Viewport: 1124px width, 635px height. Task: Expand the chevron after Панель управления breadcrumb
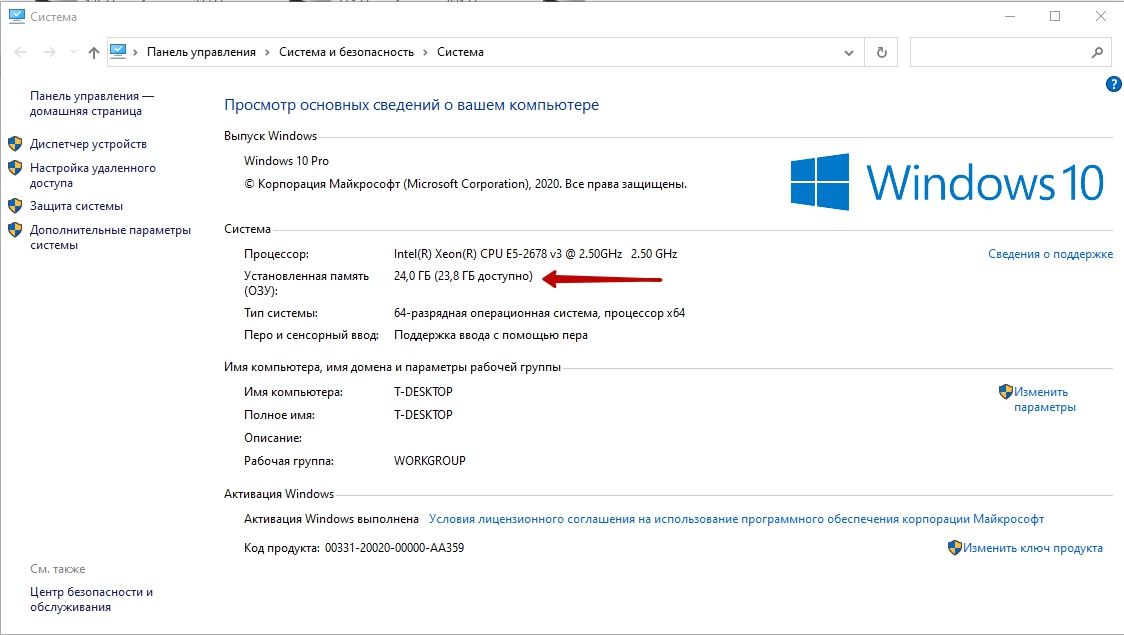click(268, 52)
